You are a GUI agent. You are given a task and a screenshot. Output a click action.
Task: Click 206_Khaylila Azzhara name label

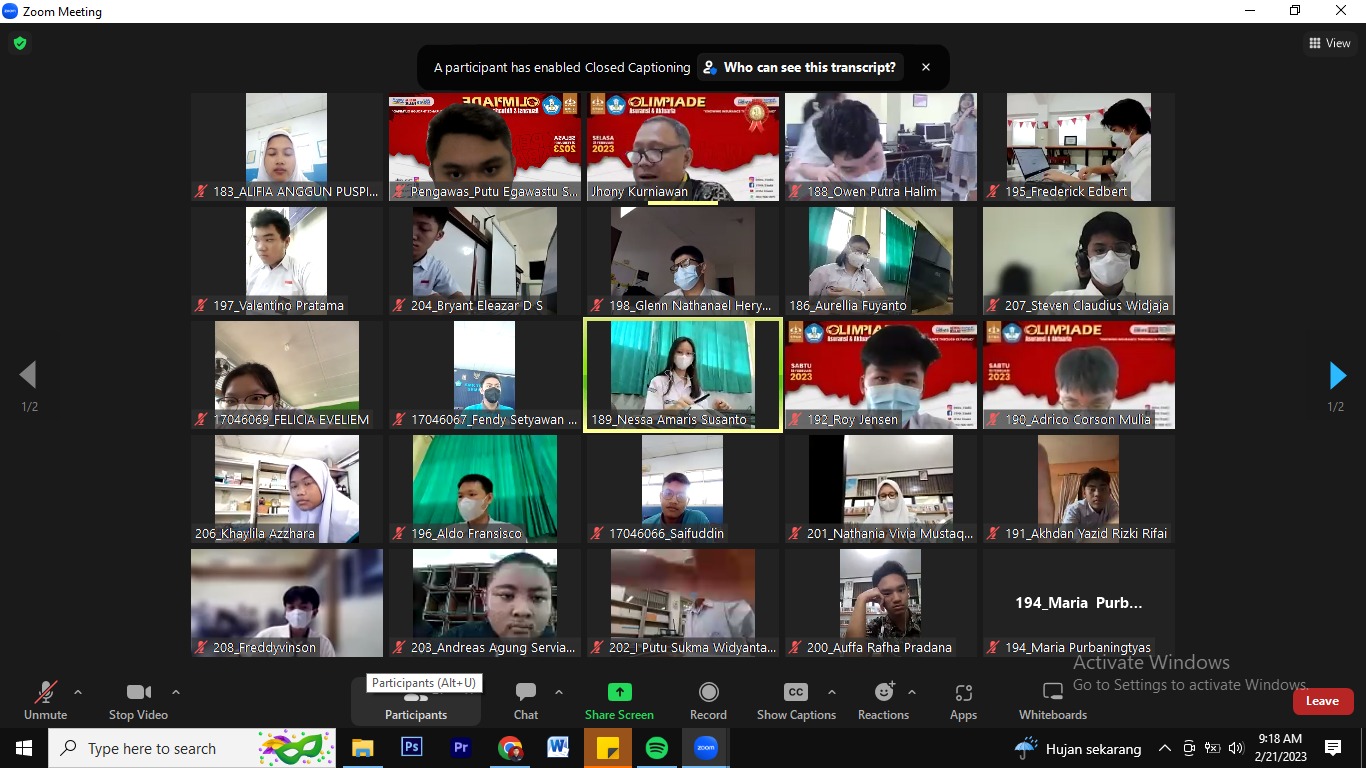[255, 533]
